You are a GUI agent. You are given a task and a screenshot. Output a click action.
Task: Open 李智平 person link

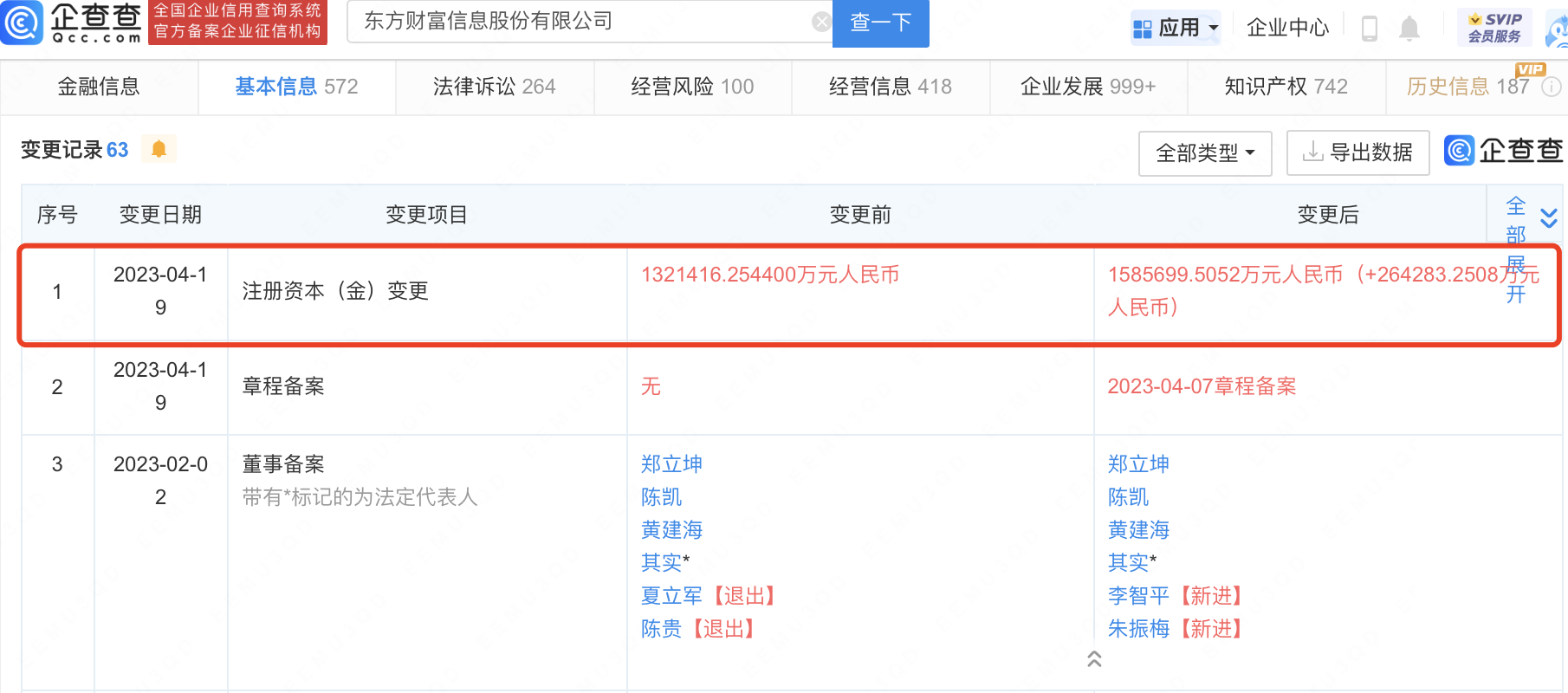pyautogui.click(x=1138, y=596)
